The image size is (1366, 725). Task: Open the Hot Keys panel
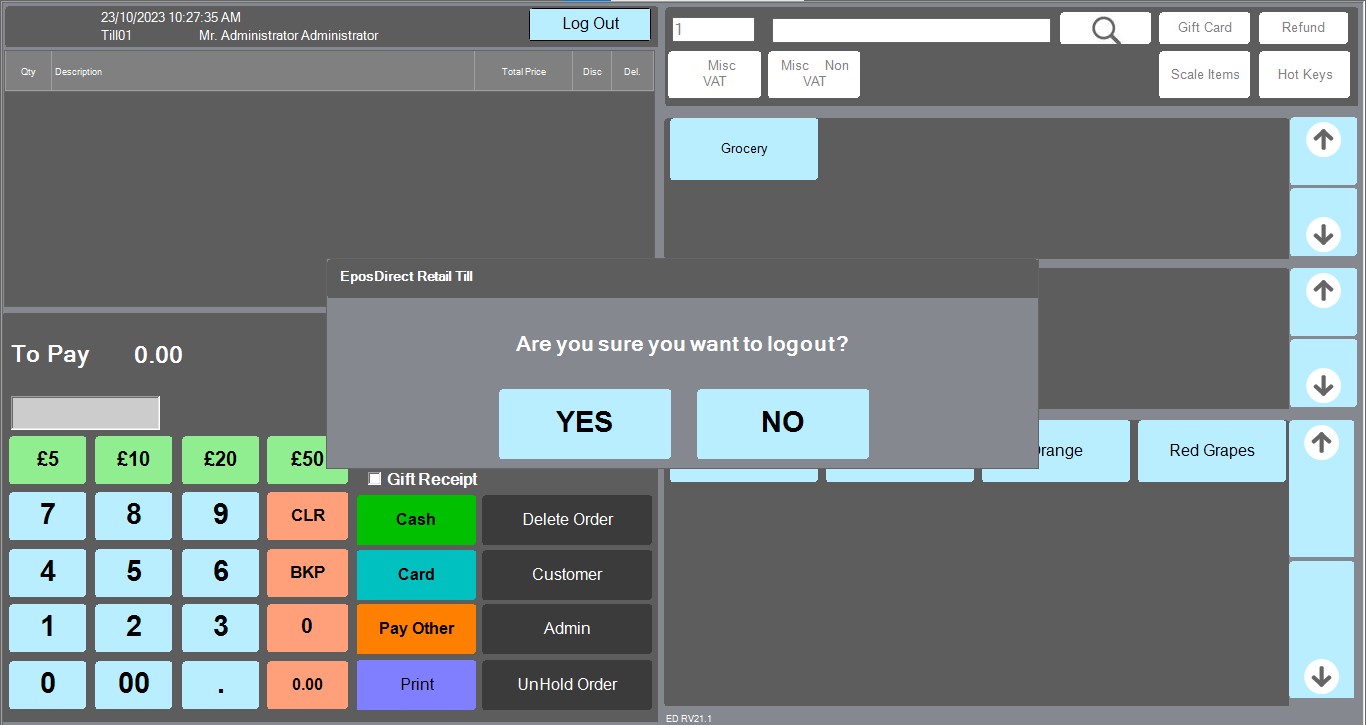pyautogui.click(x=1304, y=74)
